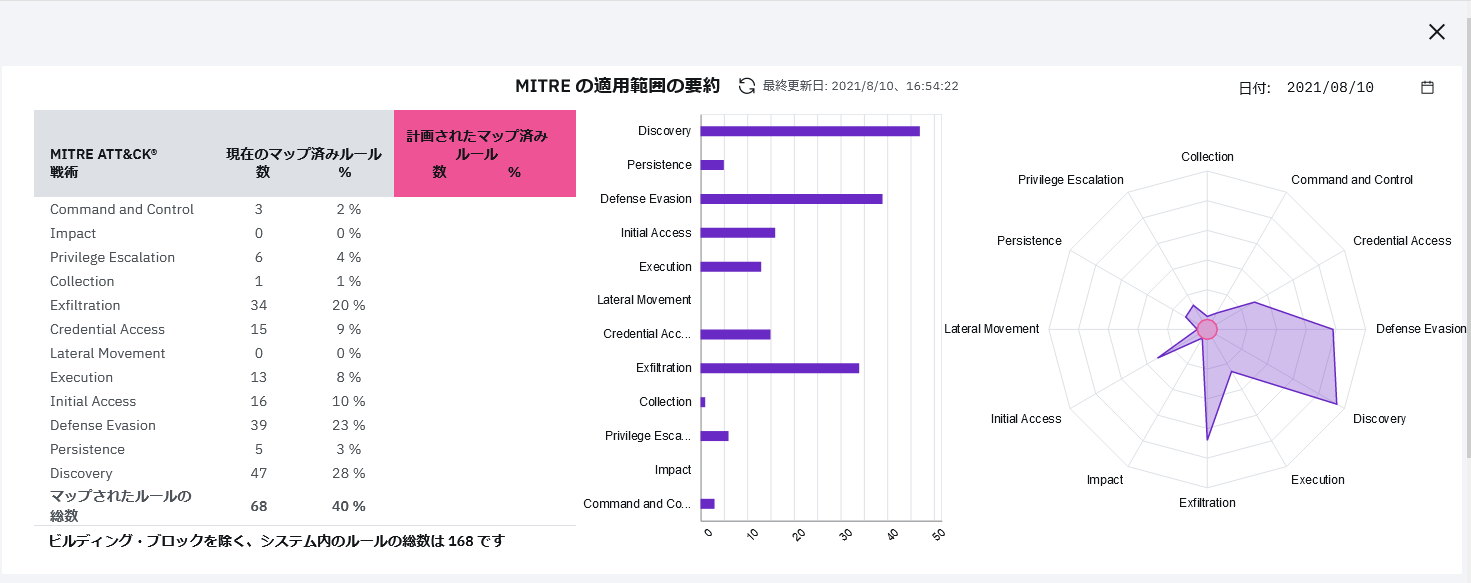Select Collection in the tactics table

coord(82,281)
